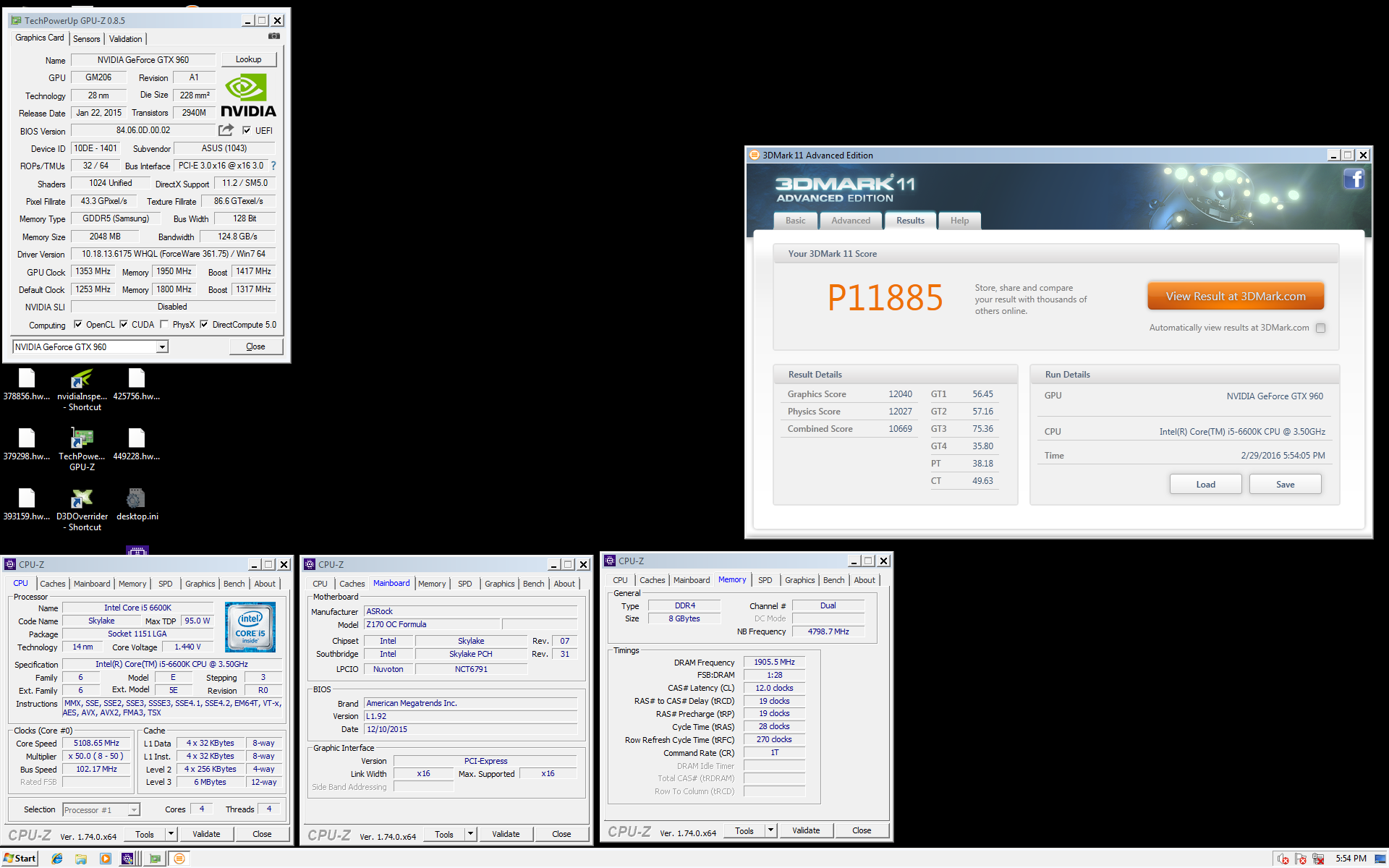The width and height of the screenshot is (1389, 868).
Task: Open the 378856.hw file on the desktop
Action: pyautogui.click(x=27, y=385)
